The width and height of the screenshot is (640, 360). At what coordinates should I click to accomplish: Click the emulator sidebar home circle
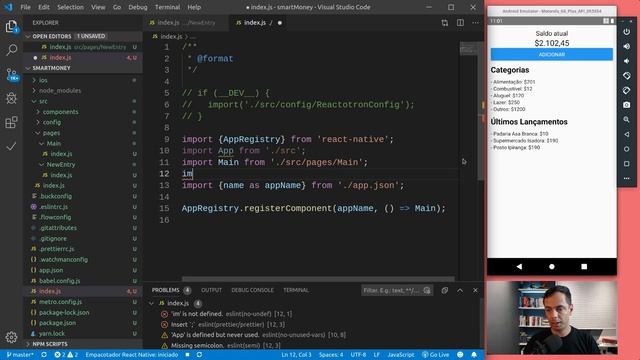[627, 149]
